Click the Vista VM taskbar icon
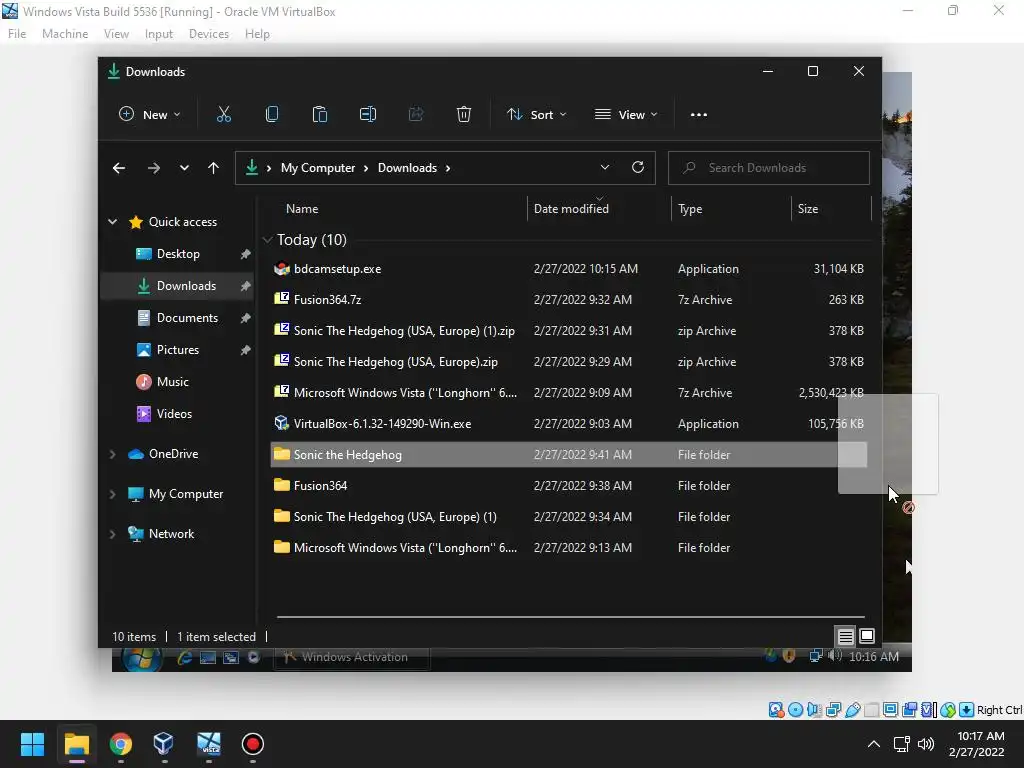 pos(209,744)
